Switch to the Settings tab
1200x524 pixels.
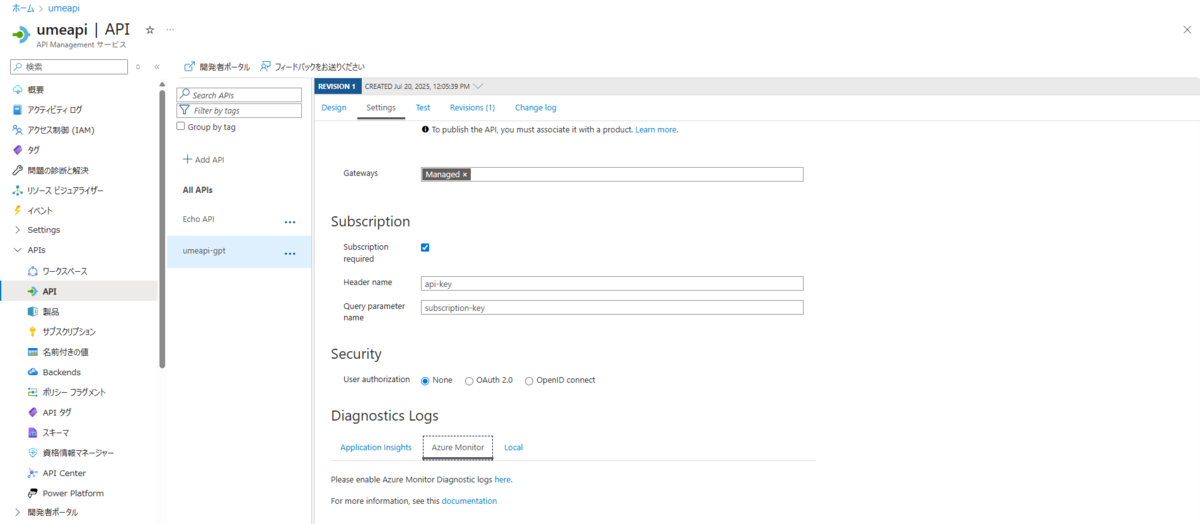(381, 107)
